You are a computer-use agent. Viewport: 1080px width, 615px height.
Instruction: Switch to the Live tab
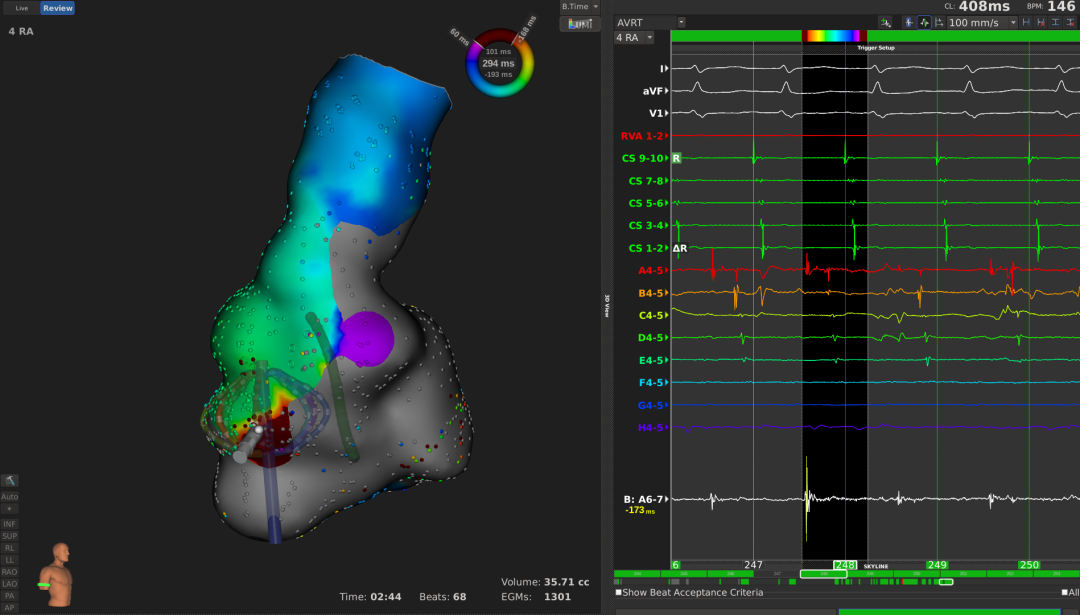(x=21, y=8)
